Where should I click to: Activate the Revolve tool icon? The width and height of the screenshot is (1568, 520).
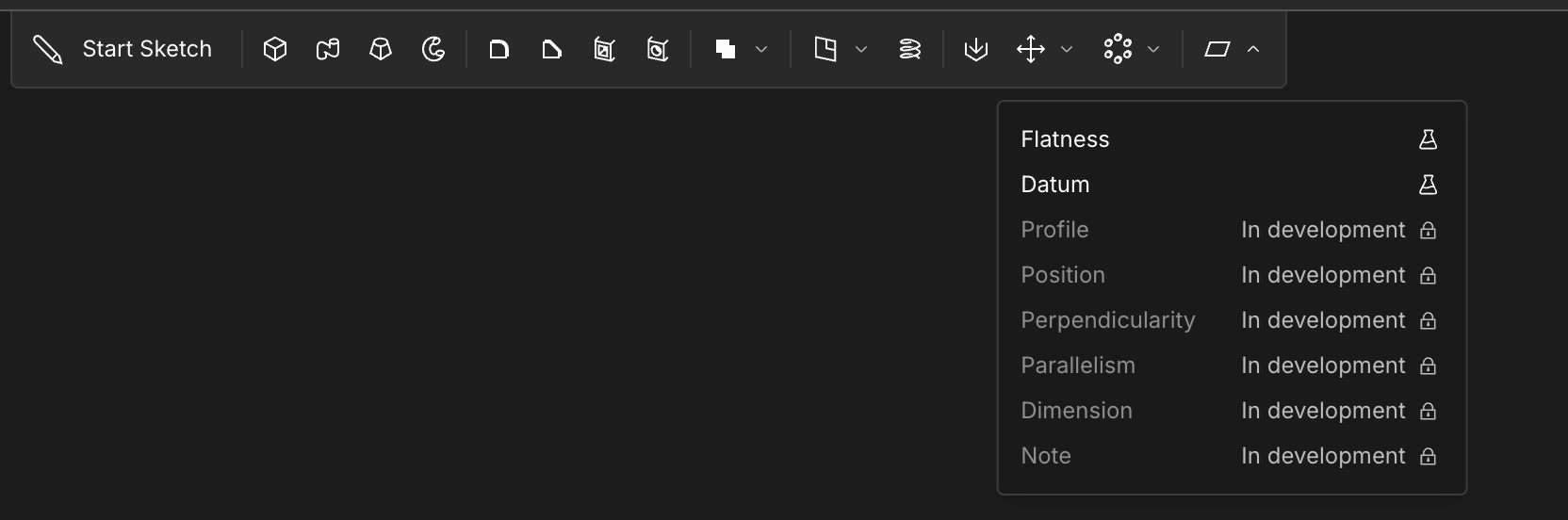pos(433,49)
